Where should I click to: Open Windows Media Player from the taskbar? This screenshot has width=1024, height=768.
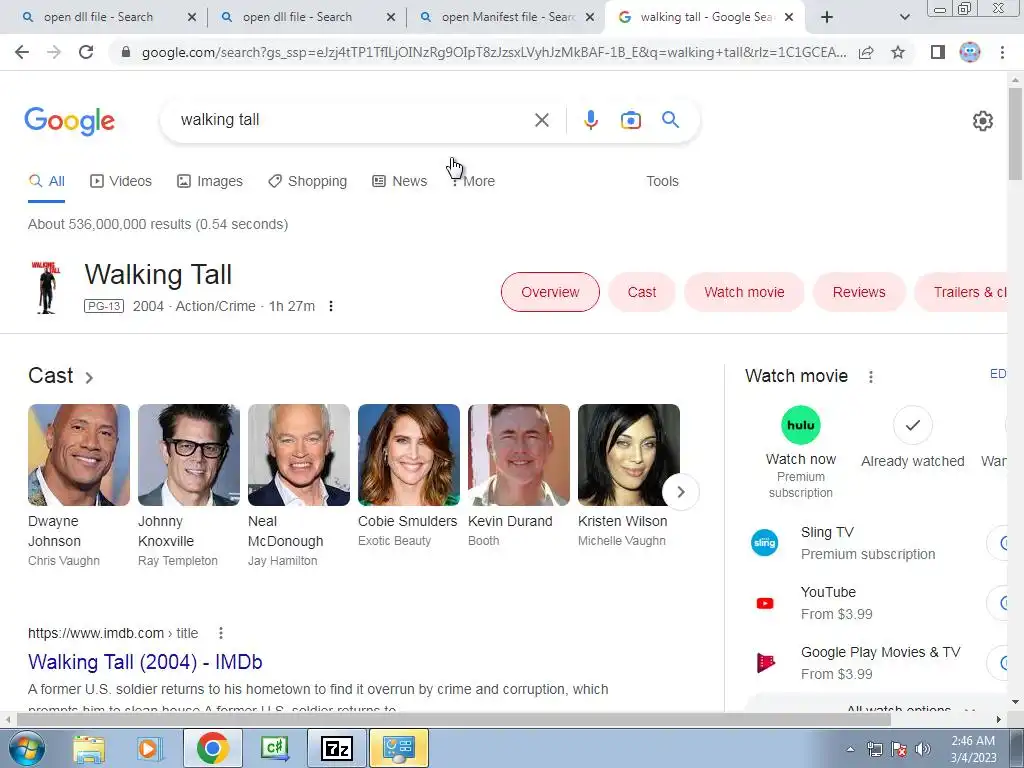149,748
